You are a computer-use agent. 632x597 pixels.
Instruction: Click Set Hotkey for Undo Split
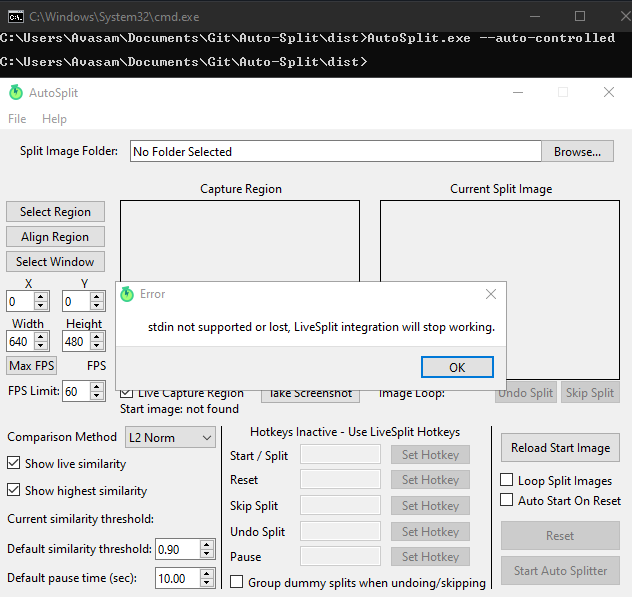coord(430,532)
